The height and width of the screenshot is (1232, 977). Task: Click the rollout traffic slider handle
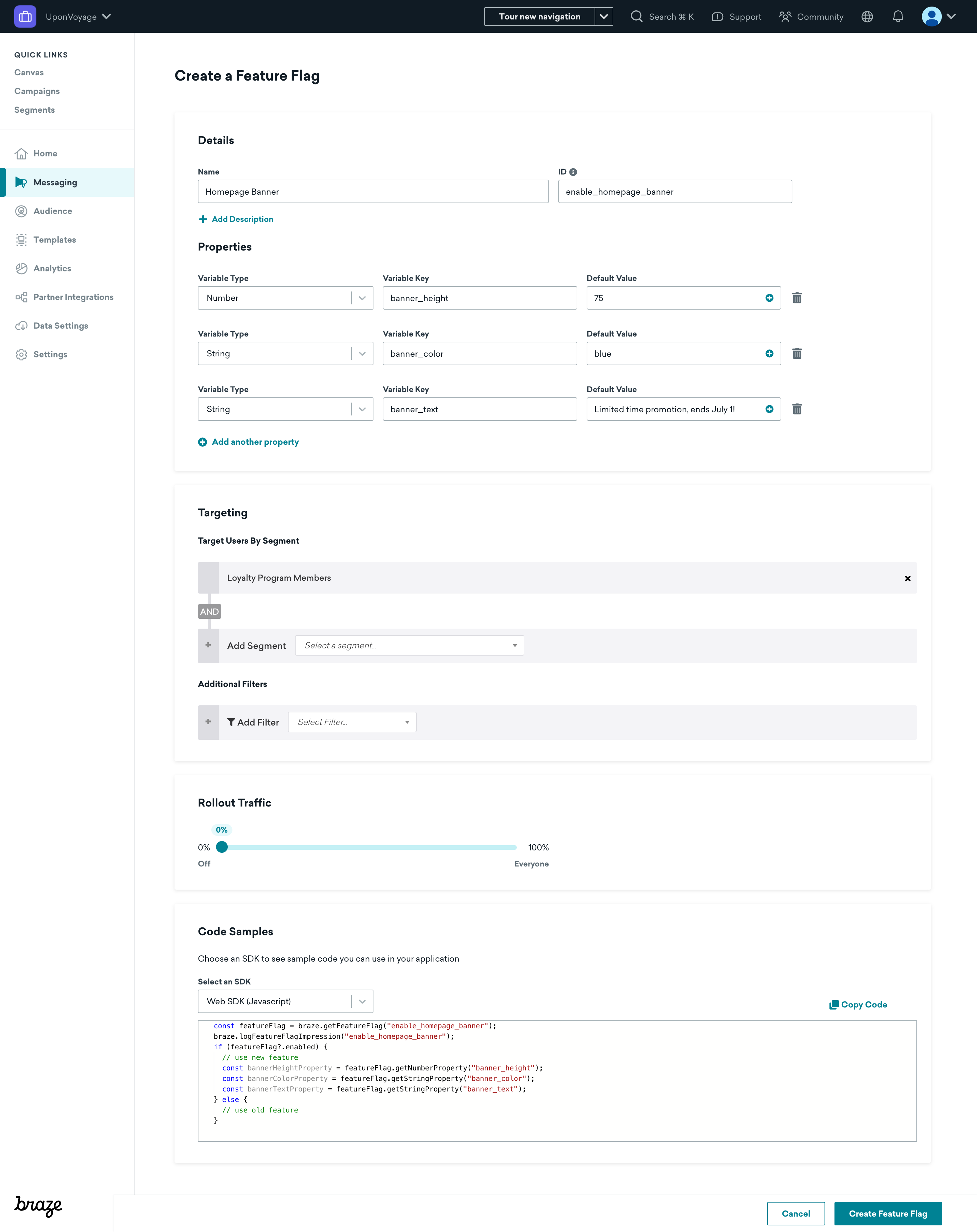(222, 847)
